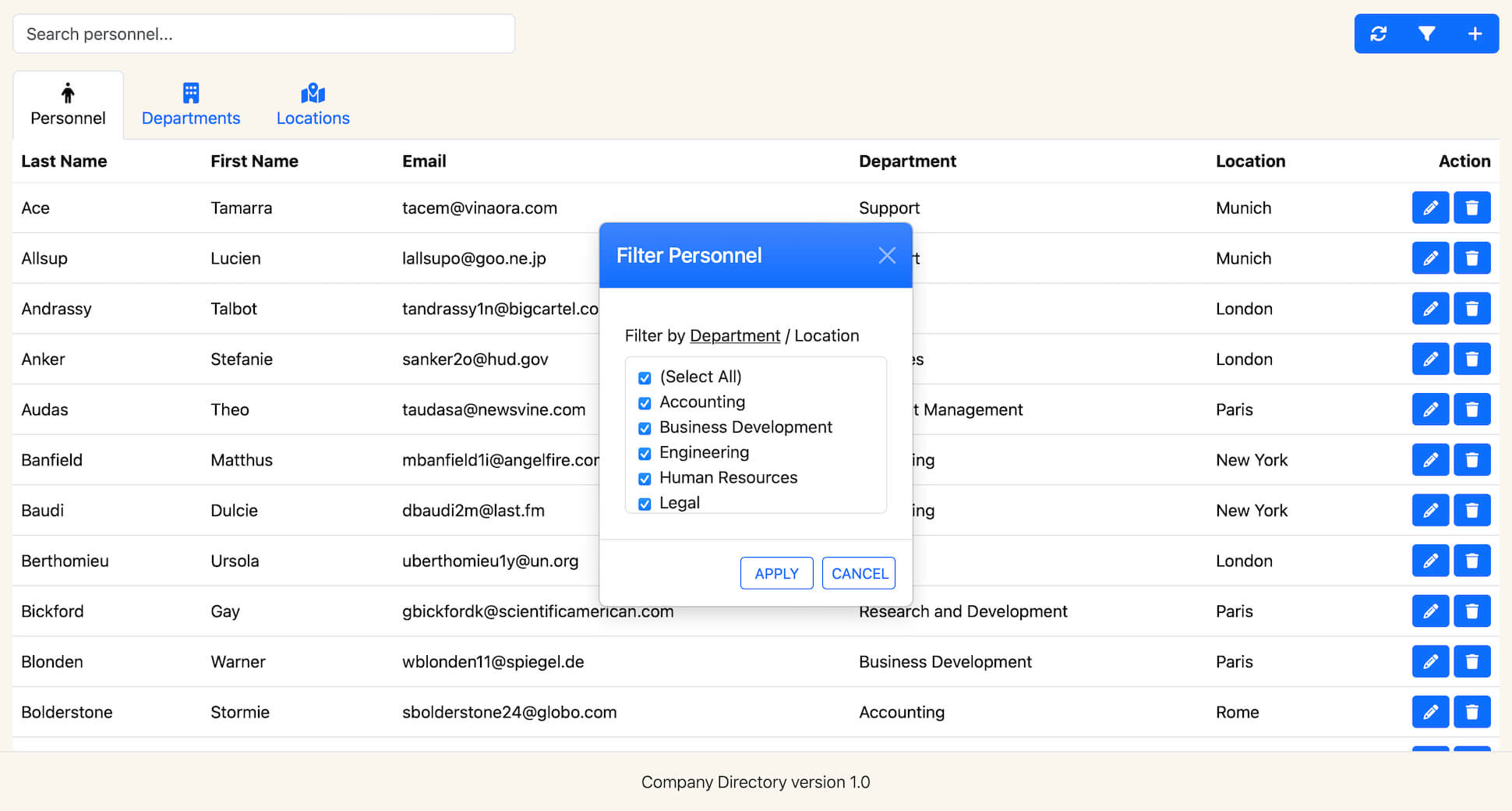Toggle the Accounting checkbox
This screenshot has height=811, width=1512.
[645, 403]
